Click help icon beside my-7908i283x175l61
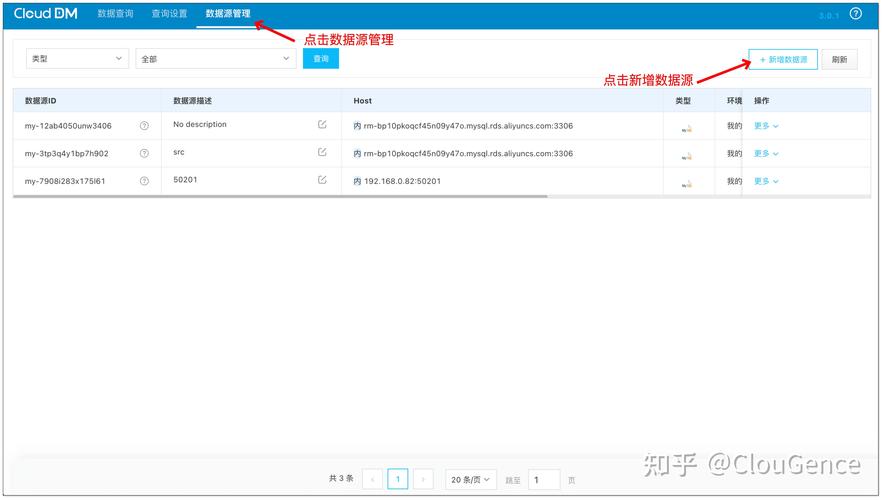The width and height of the screenshot is (883, 500). click(x=144, y=181)
